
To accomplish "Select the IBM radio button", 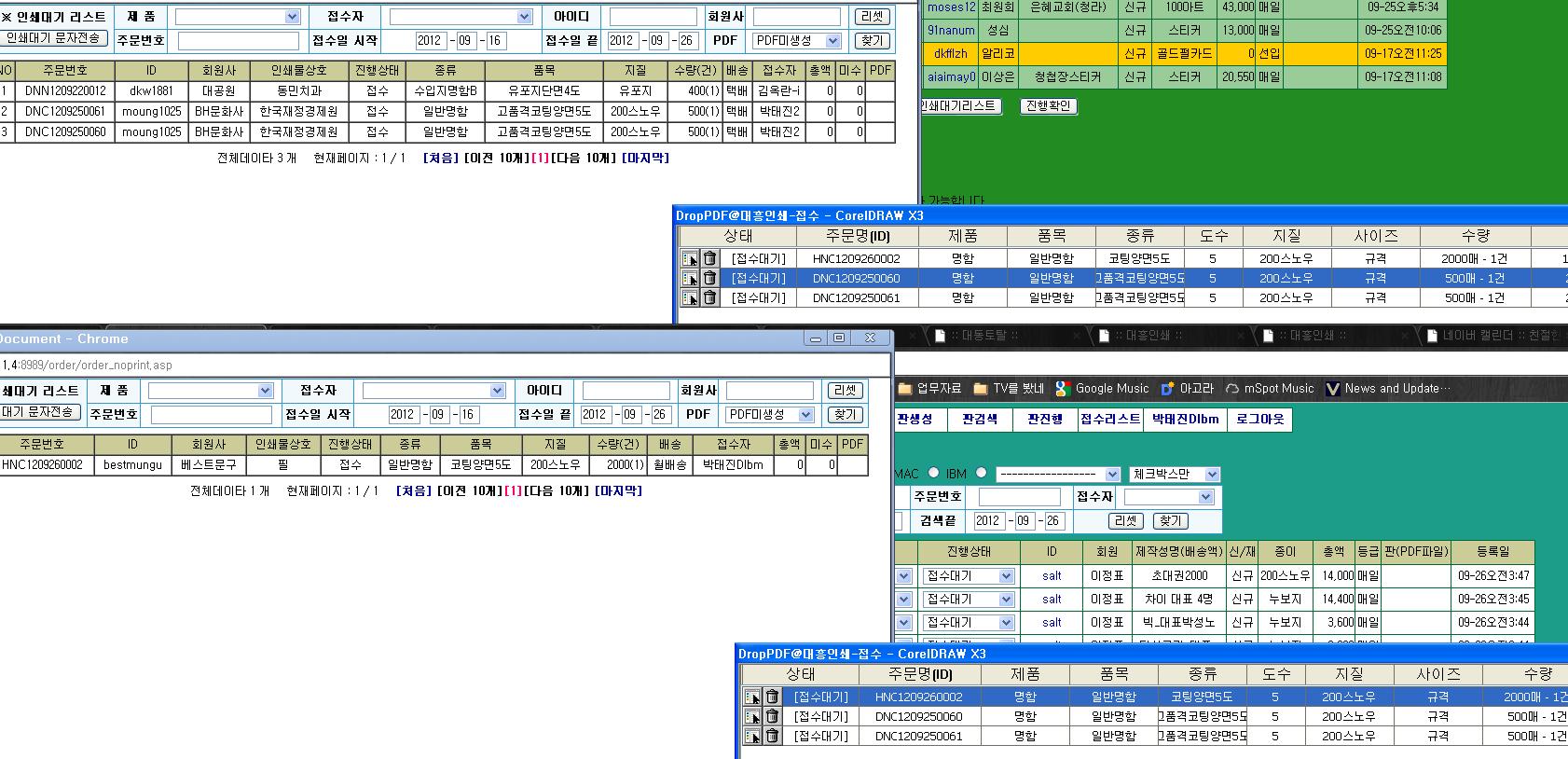I will tap(981, 474).
